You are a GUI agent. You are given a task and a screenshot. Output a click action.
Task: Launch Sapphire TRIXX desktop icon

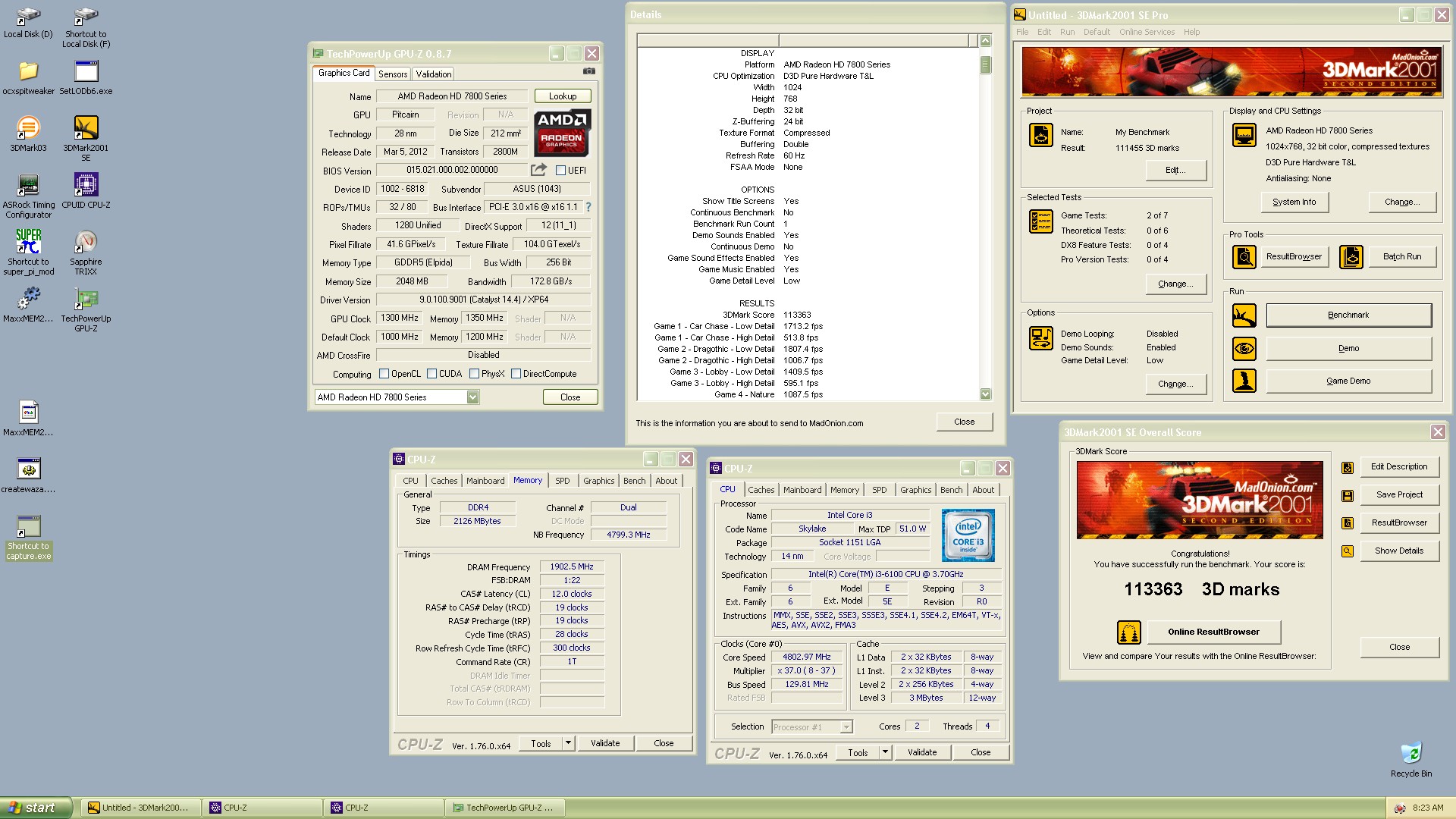86,253
